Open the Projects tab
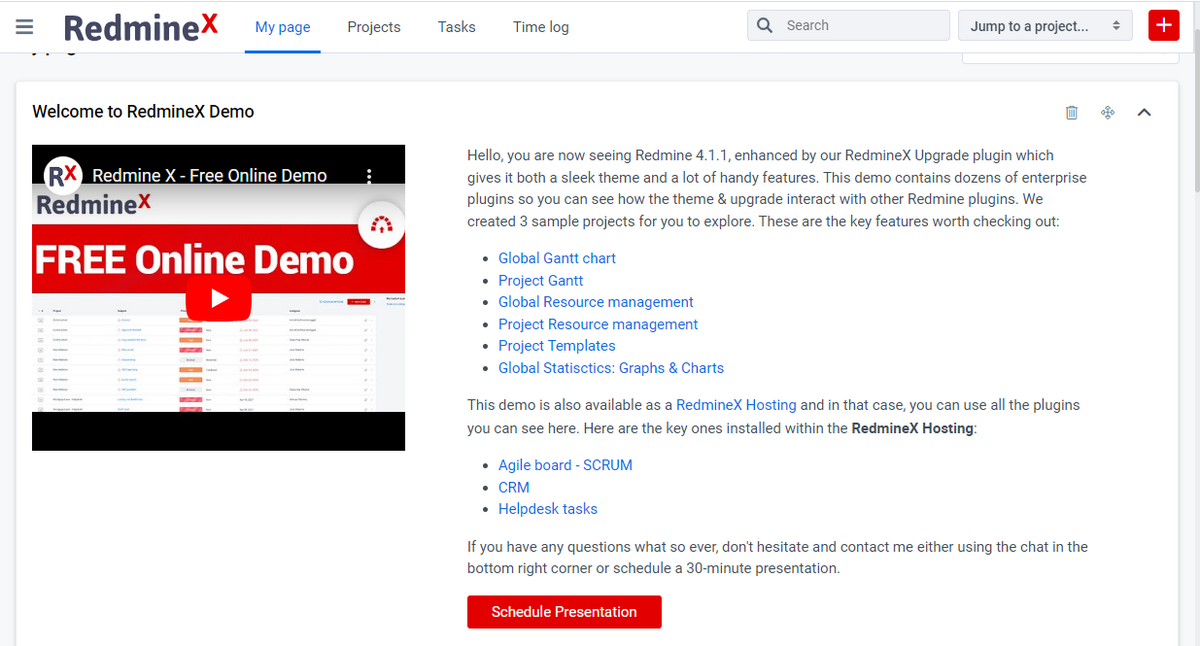The image size is (1200, 646). click(374, 27)
